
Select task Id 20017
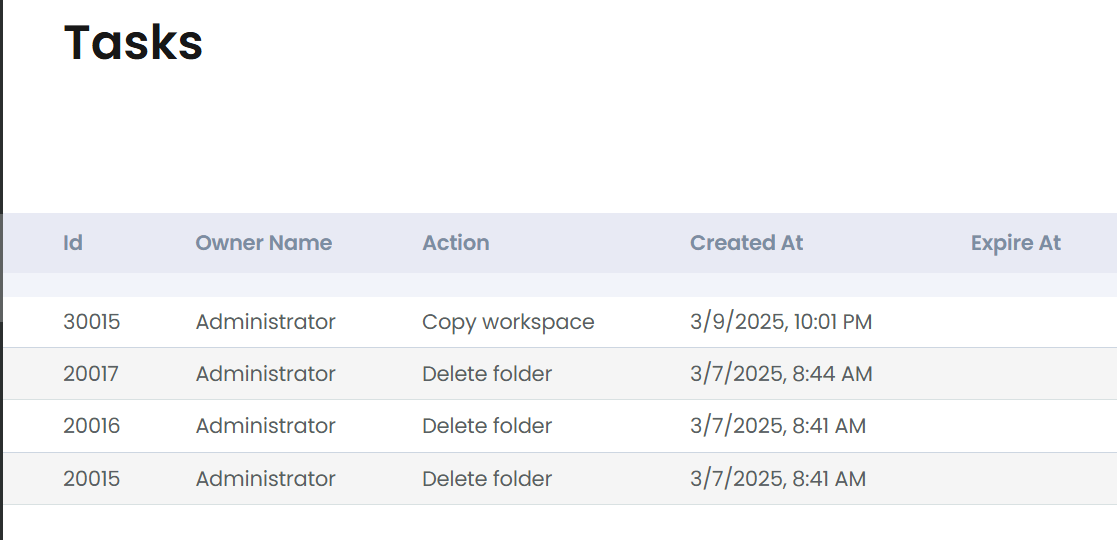[91, 374]
